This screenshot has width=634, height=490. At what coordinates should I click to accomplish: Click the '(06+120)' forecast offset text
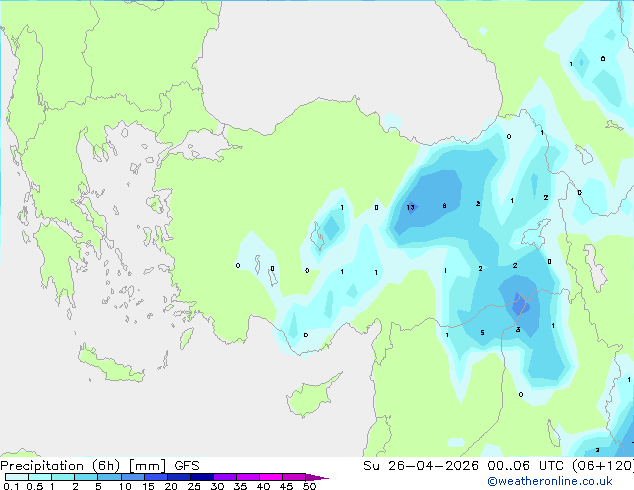[602, 466]
